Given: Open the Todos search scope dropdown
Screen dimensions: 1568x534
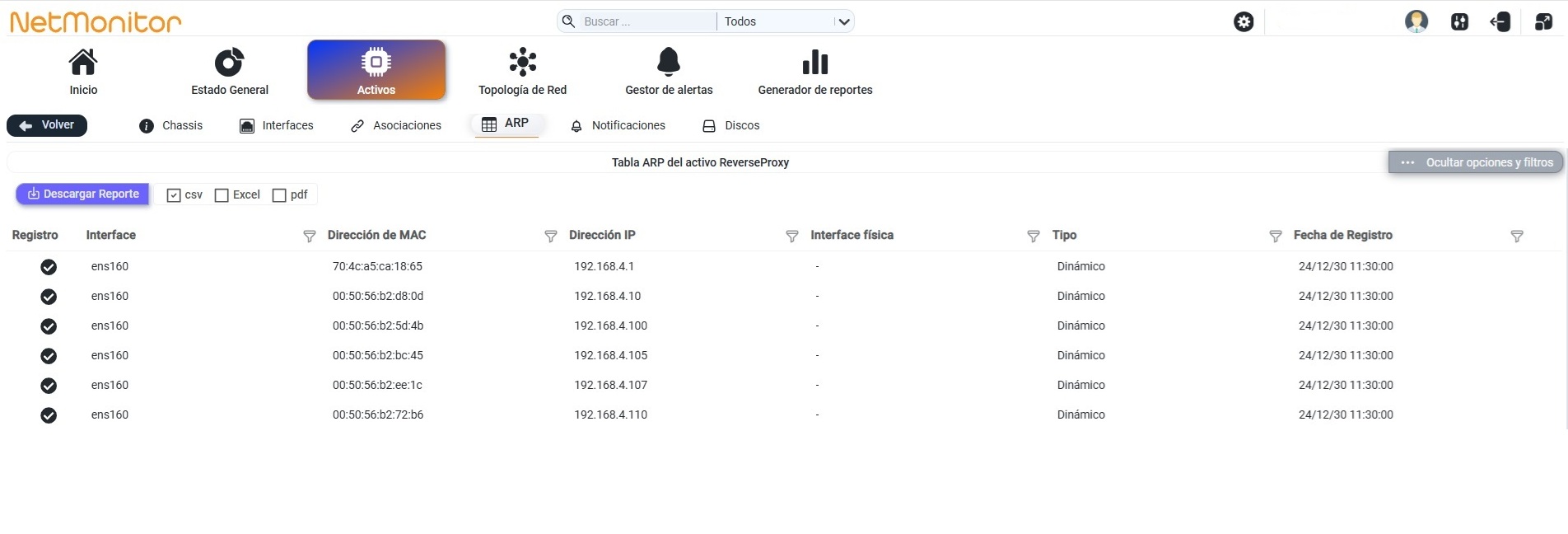Looking at the screenshot, I should 786,21.
